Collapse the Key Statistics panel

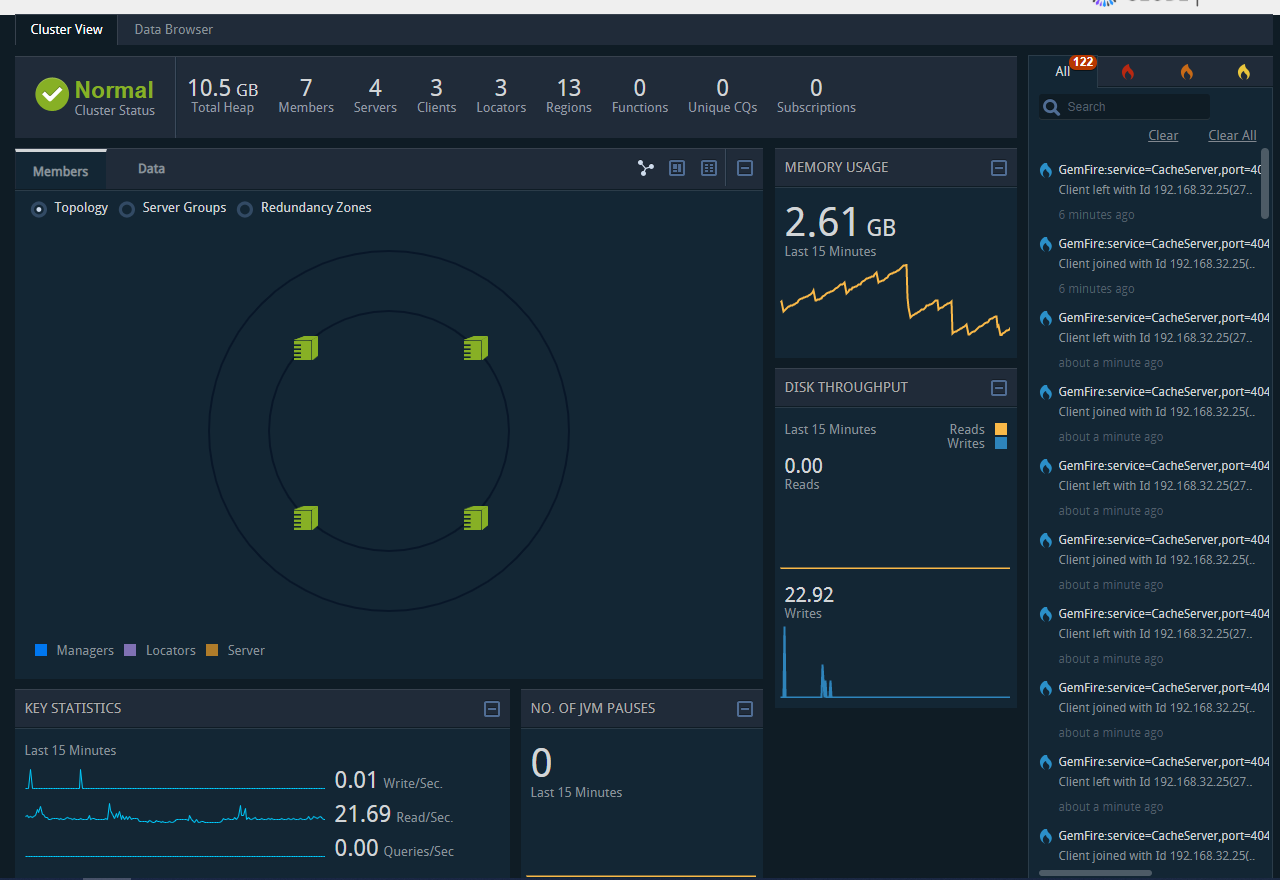[491, 709]
